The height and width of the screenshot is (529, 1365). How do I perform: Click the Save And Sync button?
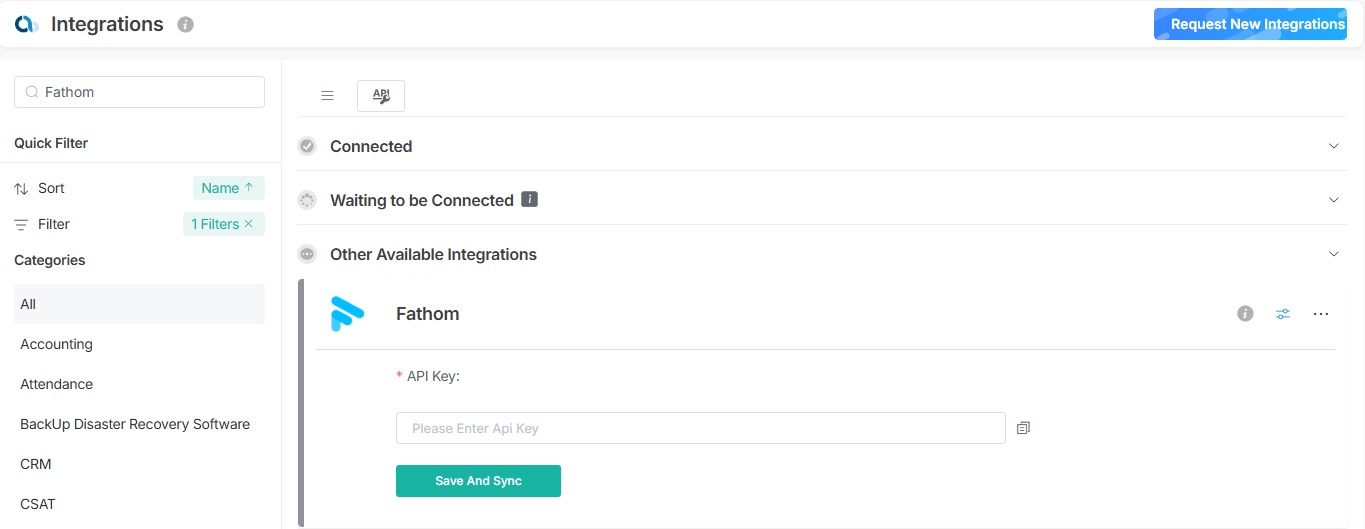(x=478, y=481)
